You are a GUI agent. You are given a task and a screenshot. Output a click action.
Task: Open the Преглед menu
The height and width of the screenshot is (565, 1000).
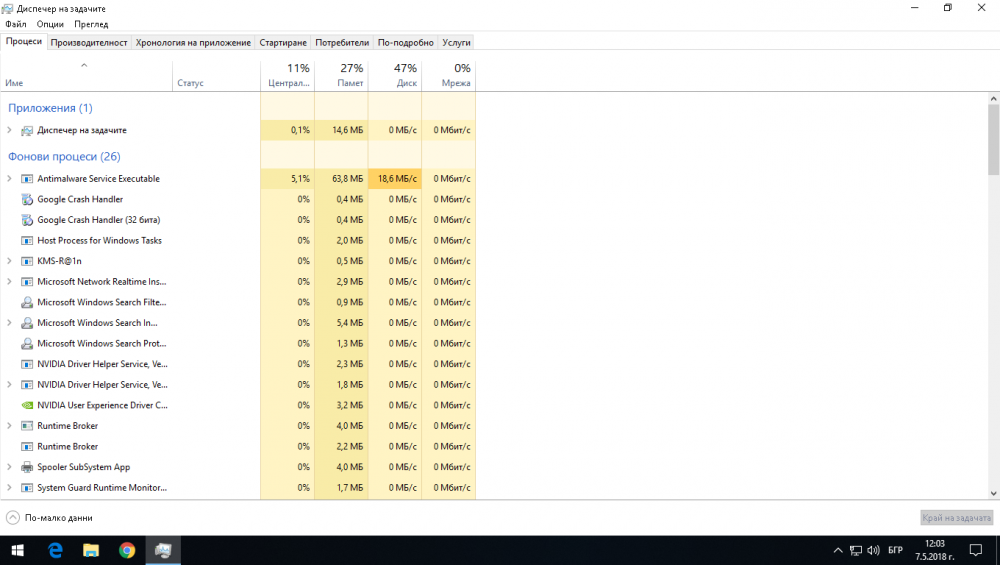91,24
